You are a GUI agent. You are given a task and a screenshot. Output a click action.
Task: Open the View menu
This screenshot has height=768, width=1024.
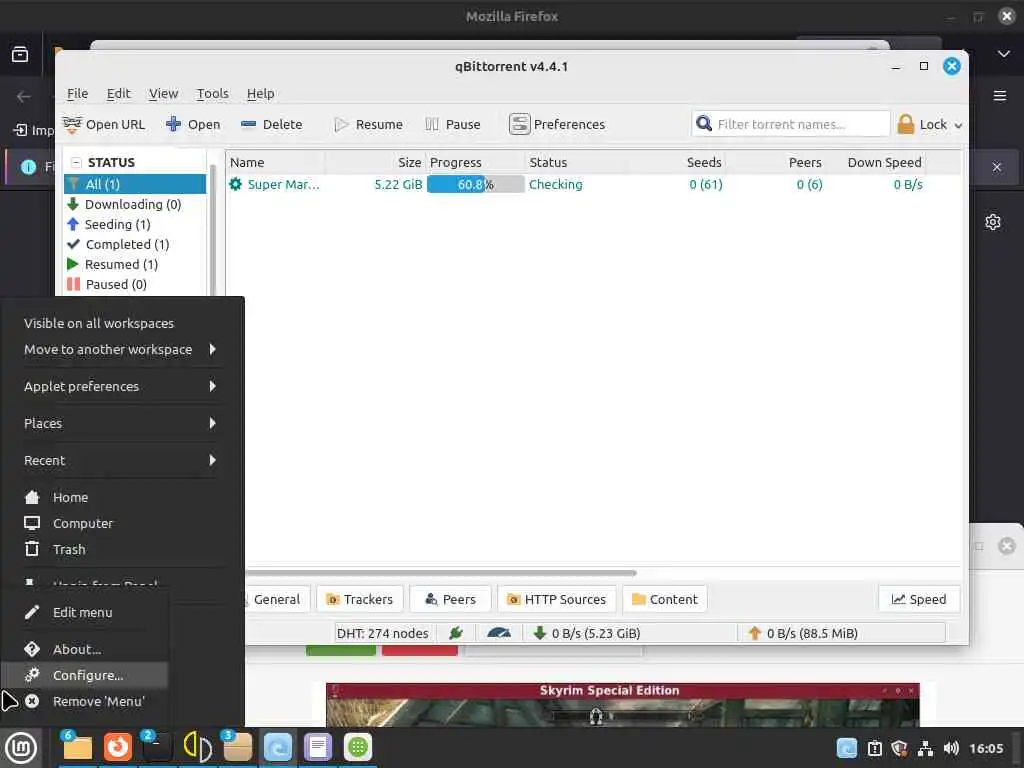(163, 93)
